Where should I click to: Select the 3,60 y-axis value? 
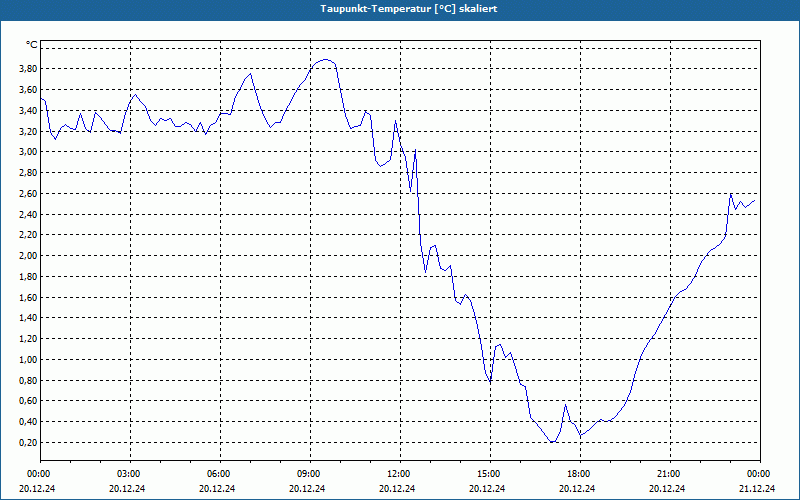pos(29,90)
